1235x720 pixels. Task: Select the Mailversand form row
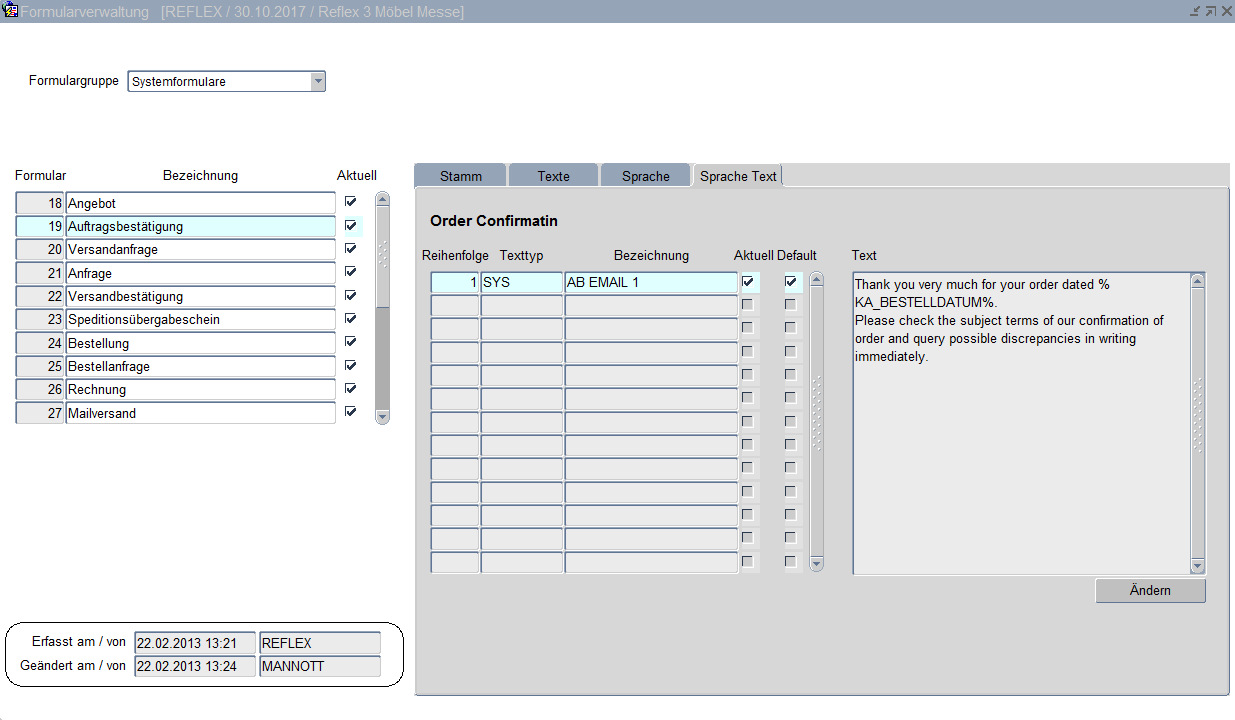[200, 413]
